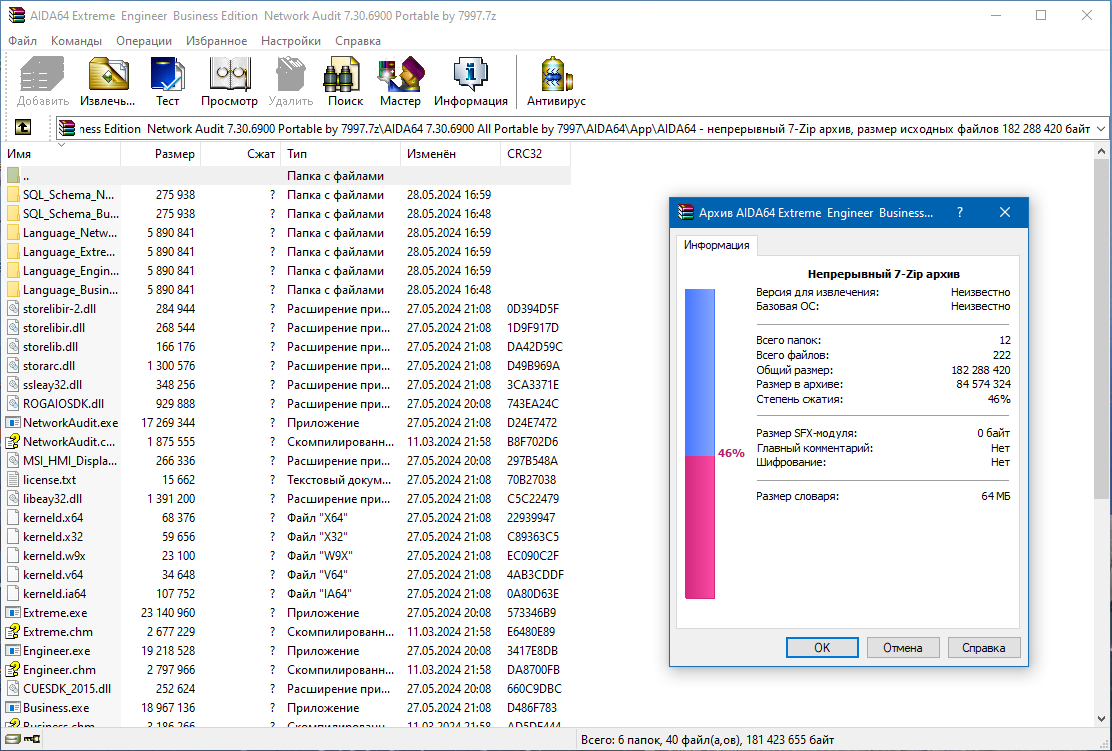Expand the archive path dropdown arrow
The height and width of the screenshot is (751, 1112).
[x=1100, y=129]
